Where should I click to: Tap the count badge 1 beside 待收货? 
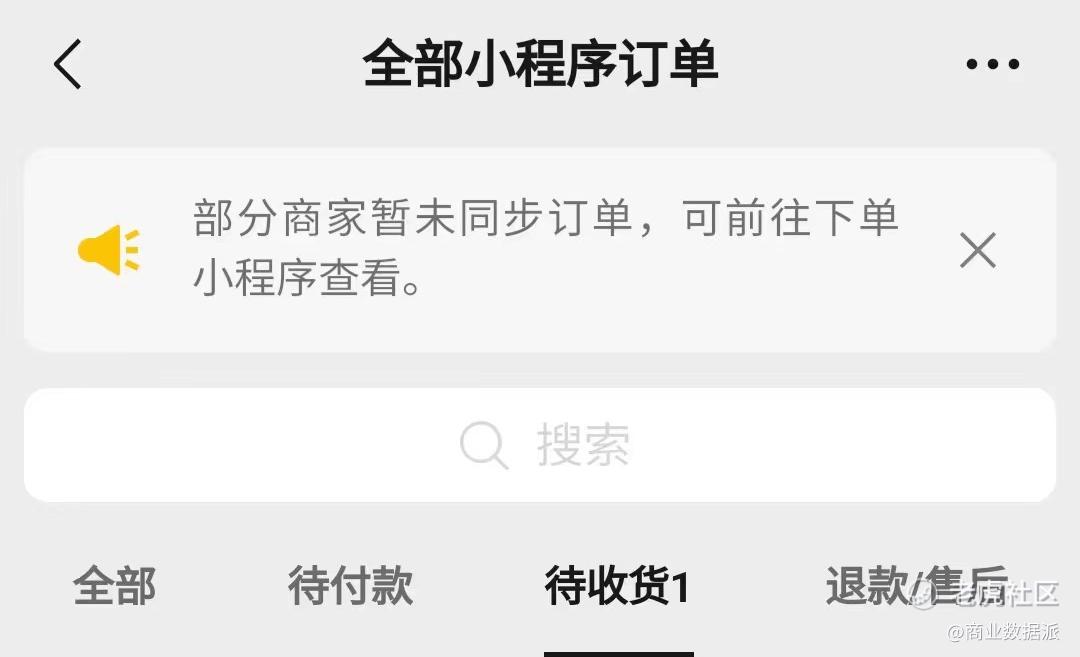tap(680, 587)
